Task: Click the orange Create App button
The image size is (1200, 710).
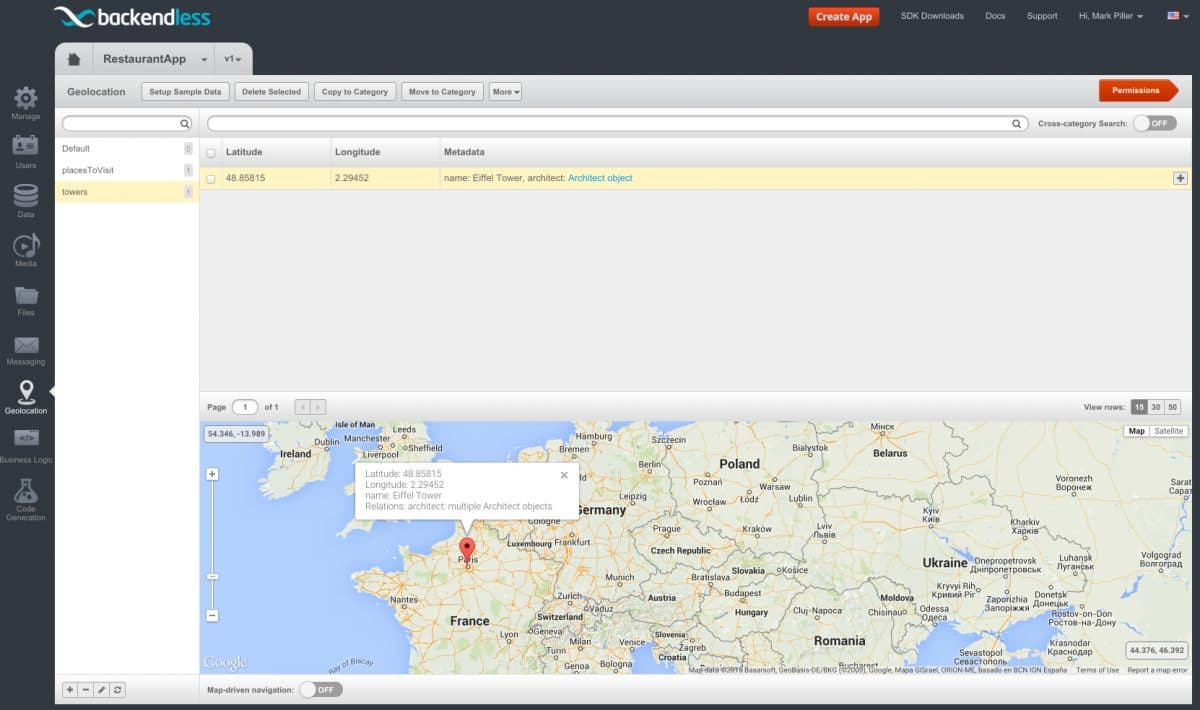Action: pos(842,16)
